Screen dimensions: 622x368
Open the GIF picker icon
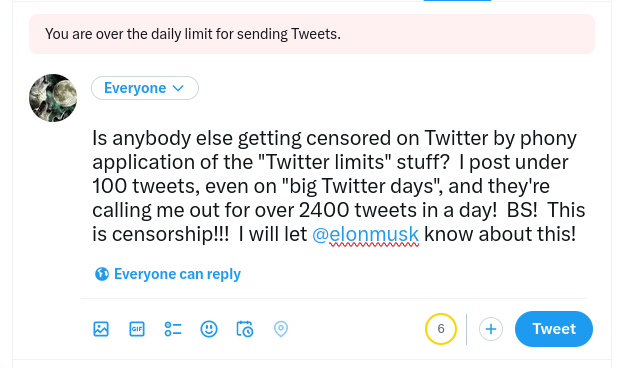pyautogui.click(x=137, y=329)
